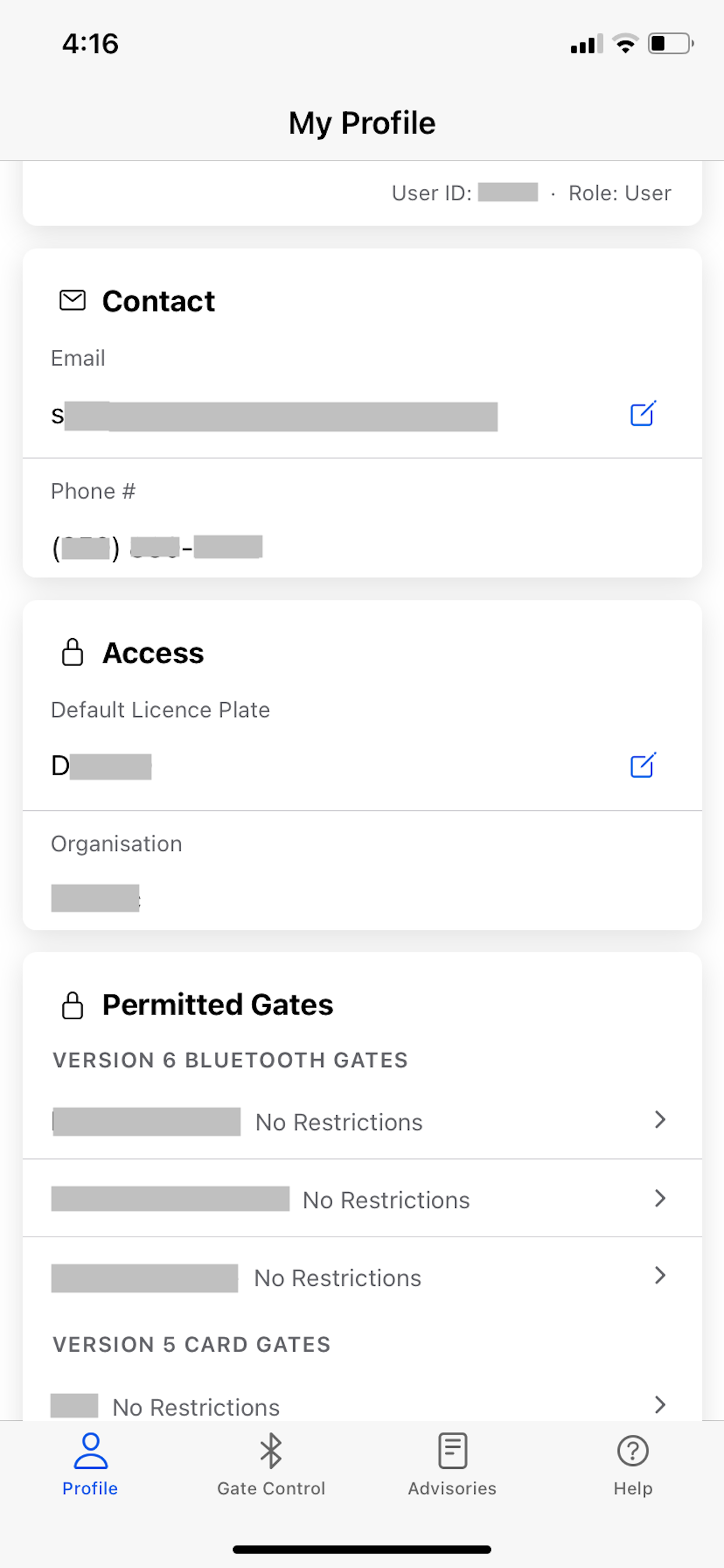The width and height of the screenshot is (724, 1568).
Task: Expand the second Version 6 Bluetooth gate chevron
Action: click(x=660, y=1198)
